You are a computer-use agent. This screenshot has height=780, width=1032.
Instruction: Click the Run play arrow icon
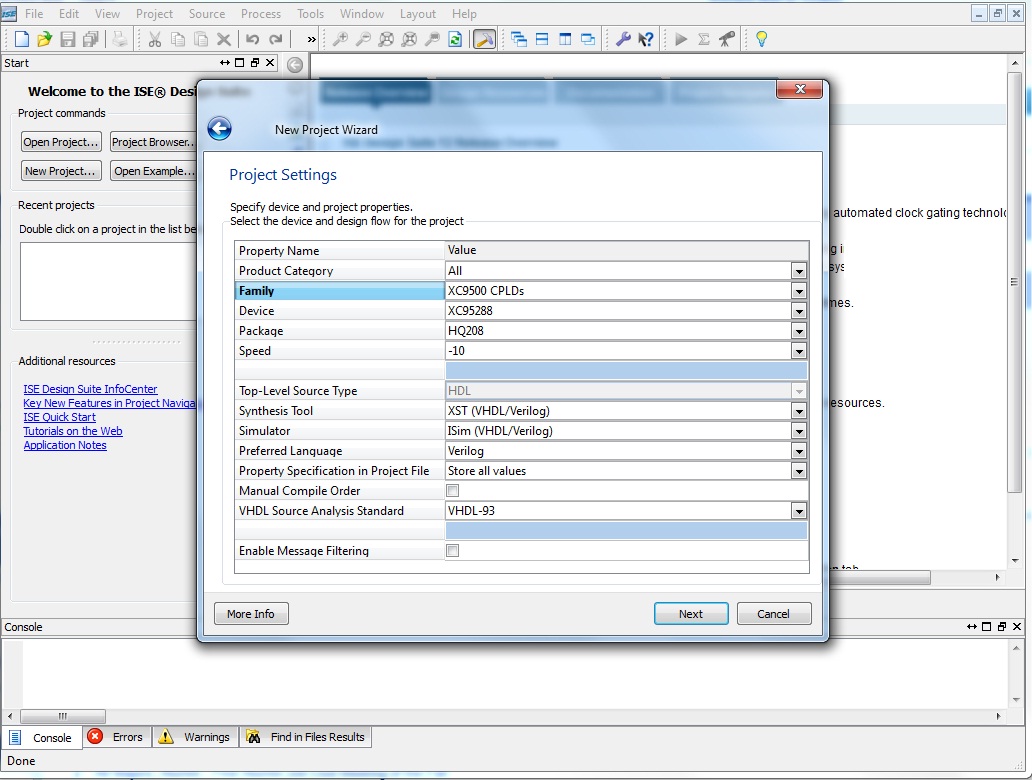[x=681, y=39]
